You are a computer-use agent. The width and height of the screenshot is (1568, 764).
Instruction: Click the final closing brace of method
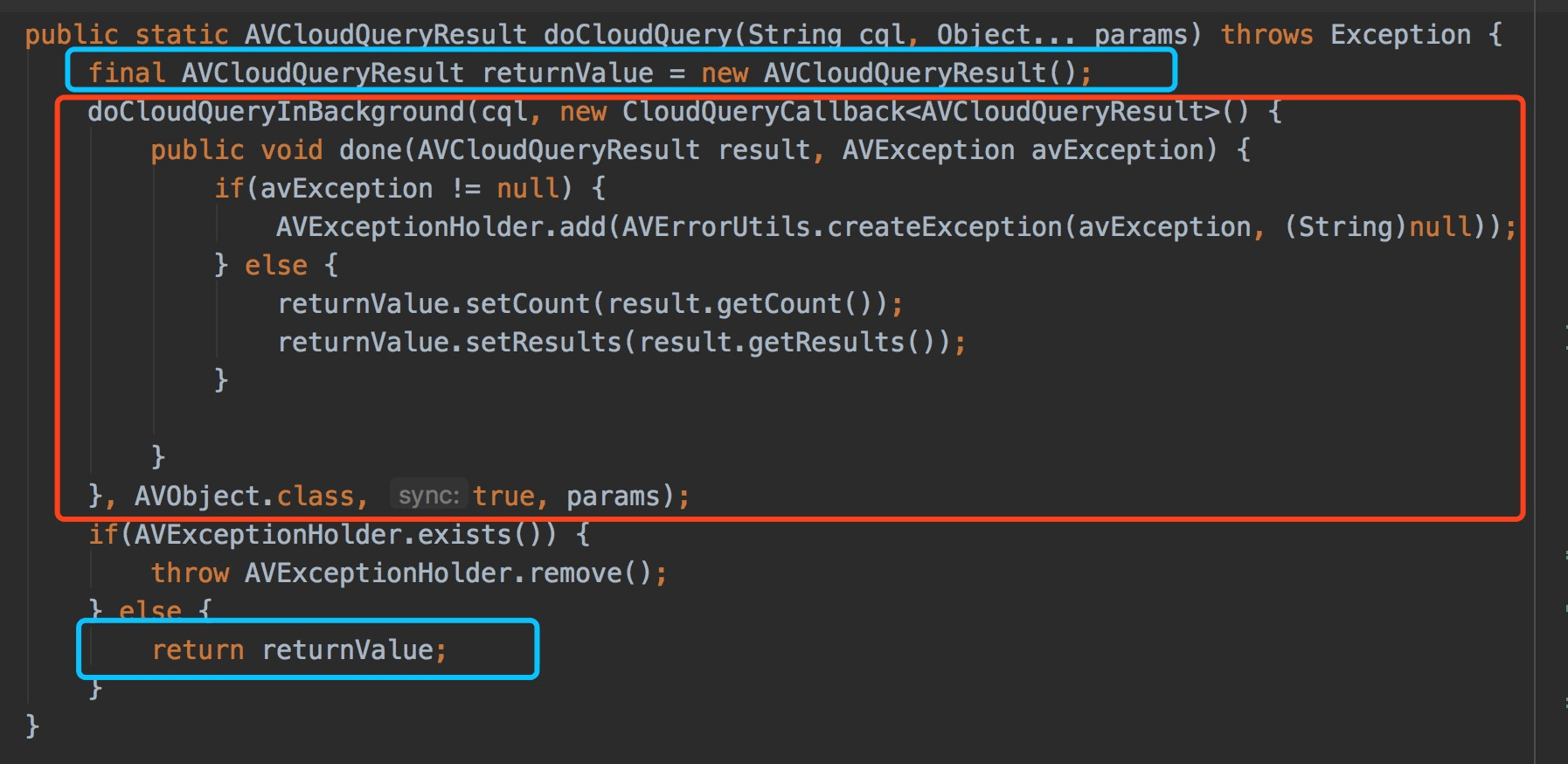[32, 726]
